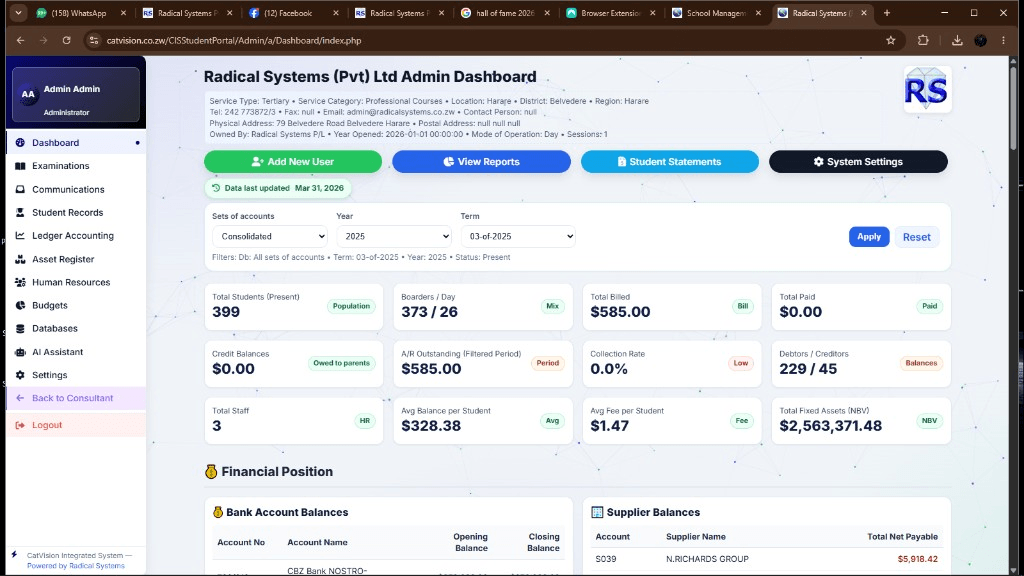The height and width of the screenshot is (576, 1024).
Task: Click the Mix badge on Boarders/Day
Action: [552, 306]
